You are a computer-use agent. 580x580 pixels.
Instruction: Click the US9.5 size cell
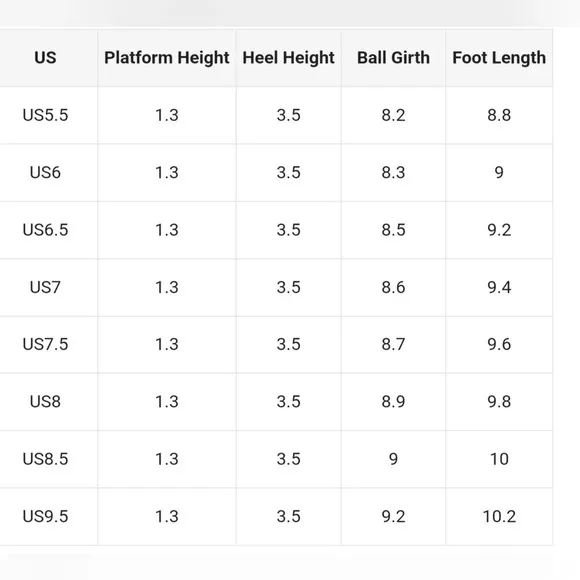(45, 516)
